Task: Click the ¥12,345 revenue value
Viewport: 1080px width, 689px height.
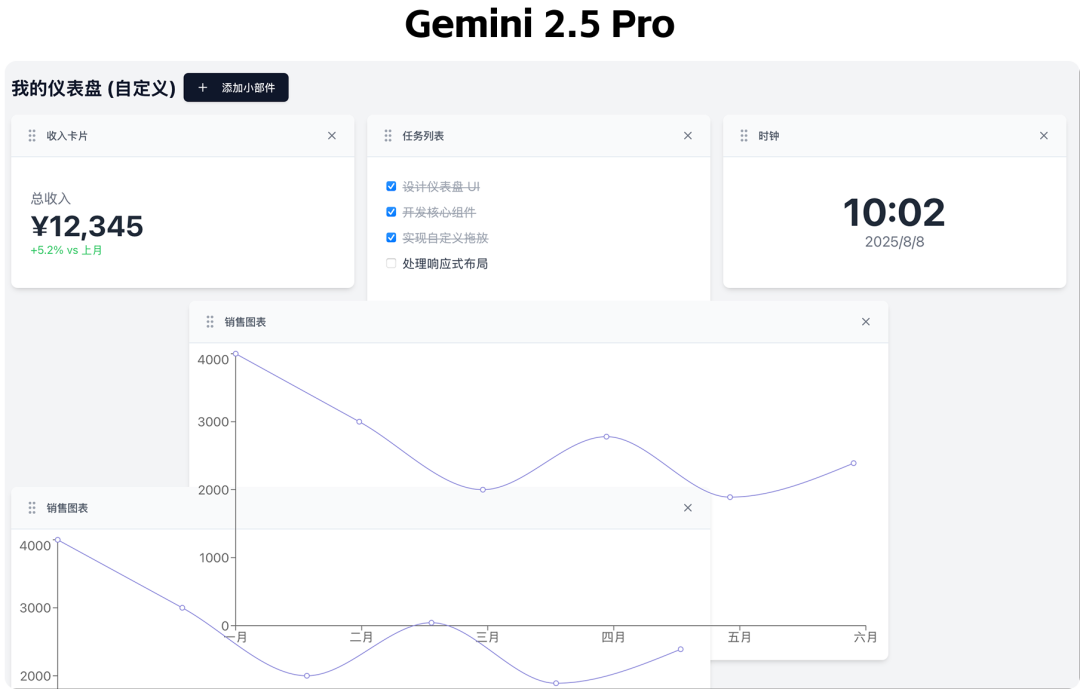Action: point(87,226)
